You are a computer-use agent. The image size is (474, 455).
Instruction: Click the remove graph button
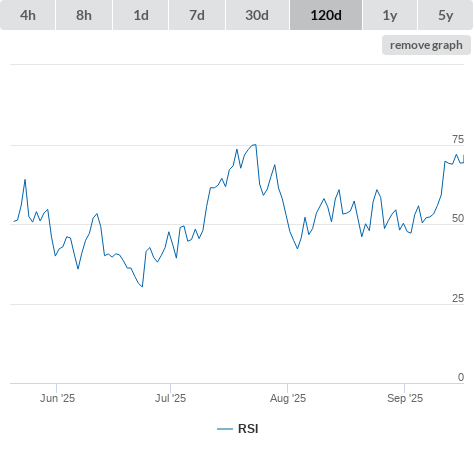coord(426,45)
